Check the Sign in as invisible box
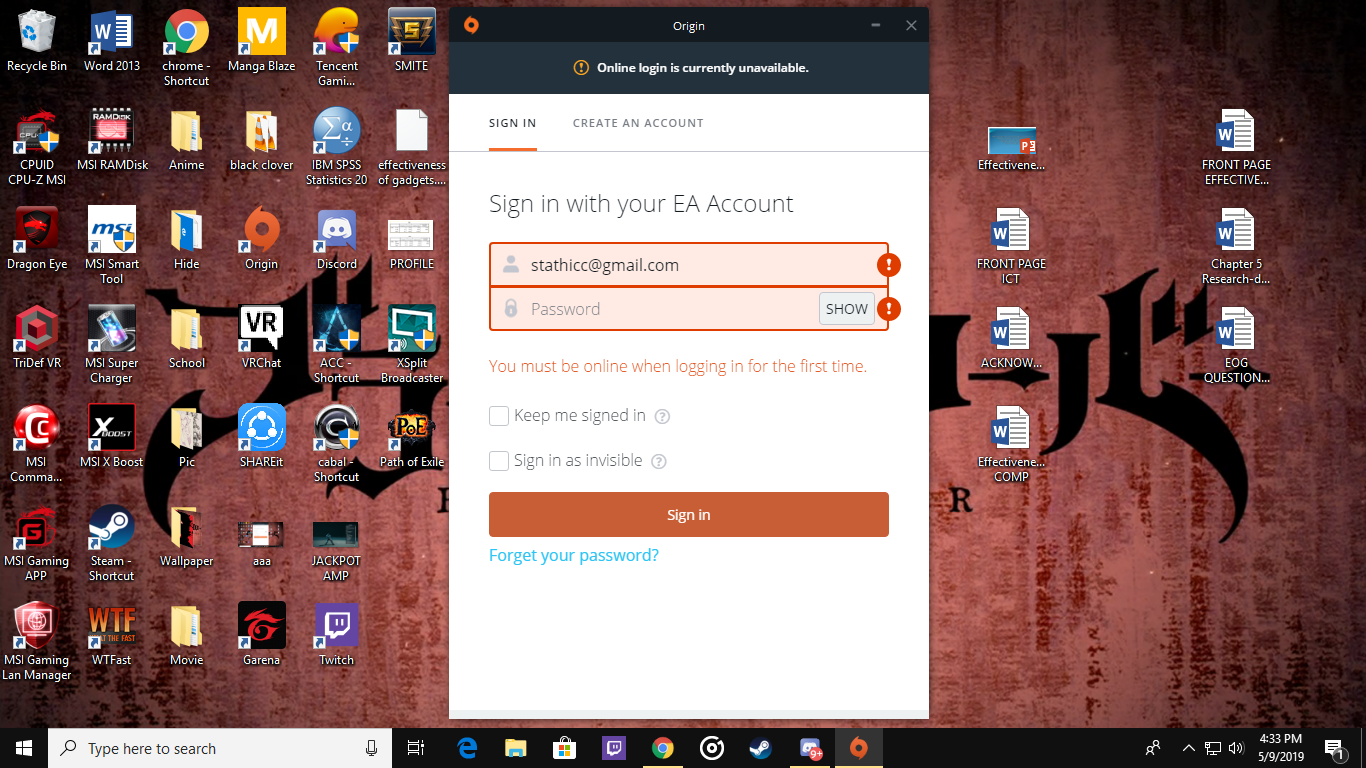Image resolution: width=1366 pixels, height=768 pixels. pos(499,461)
